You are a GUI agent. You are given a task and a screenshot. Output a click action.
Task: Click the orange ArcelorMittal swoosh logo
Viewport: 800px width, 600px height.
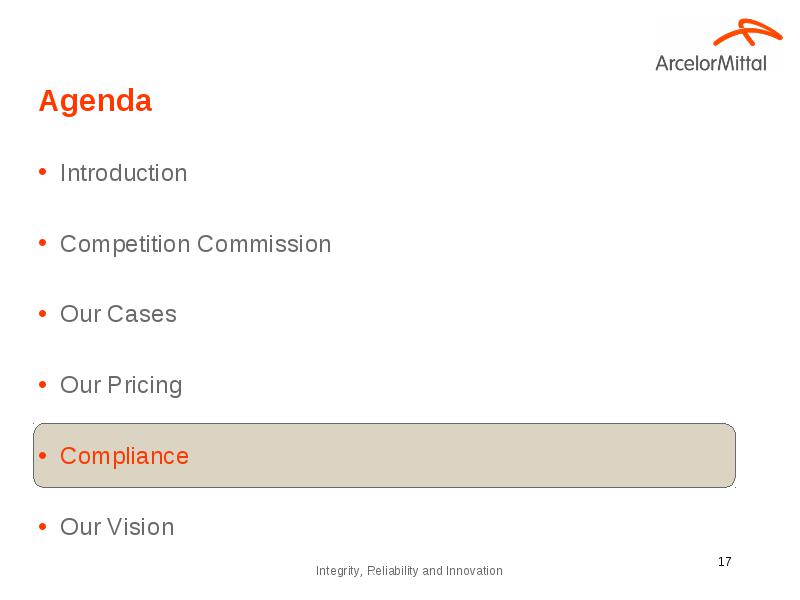pyautogui.click(x=747, y=32)
